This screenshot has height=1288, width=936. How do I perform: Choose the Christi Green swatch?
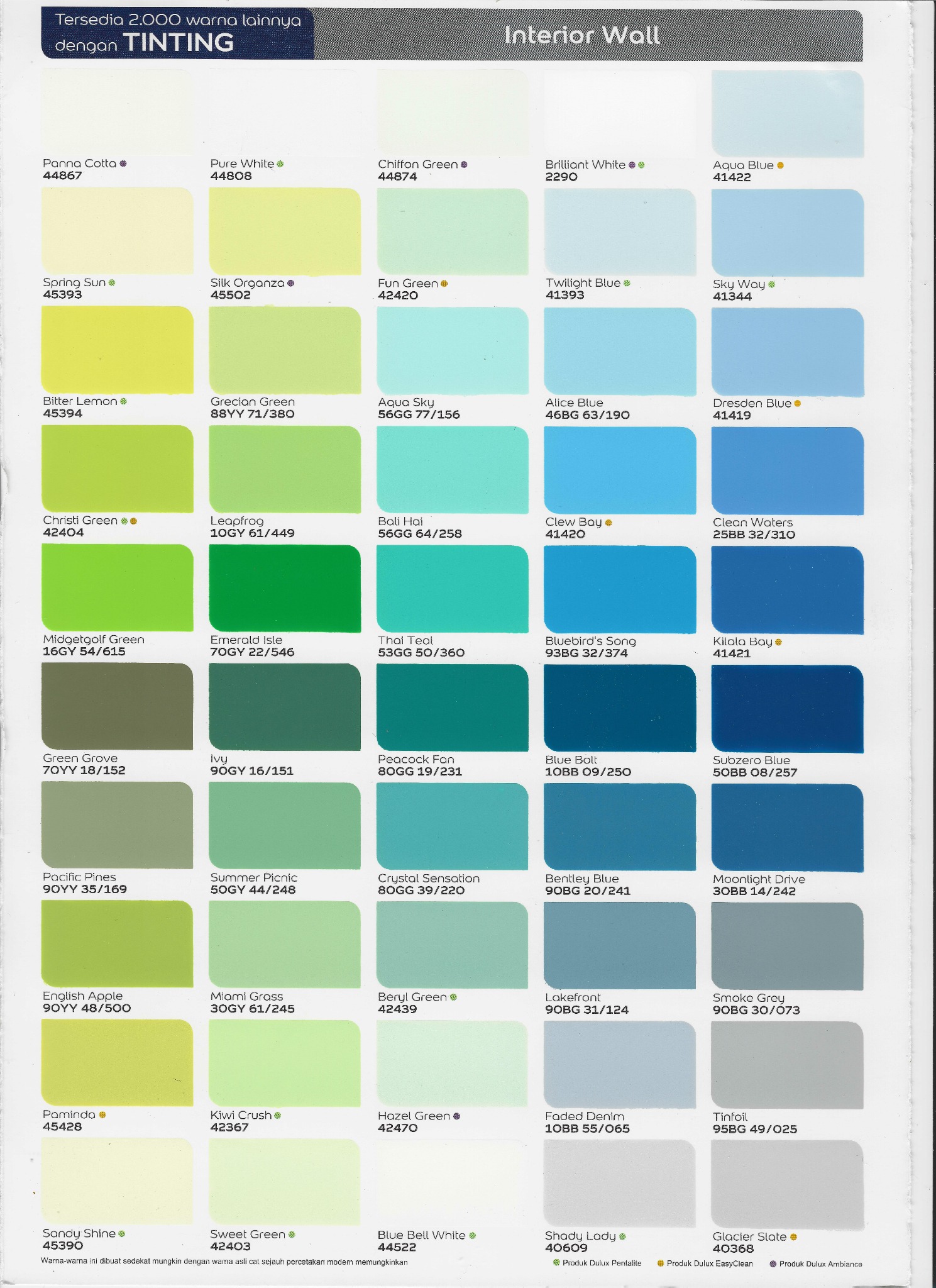coord(117,468)
